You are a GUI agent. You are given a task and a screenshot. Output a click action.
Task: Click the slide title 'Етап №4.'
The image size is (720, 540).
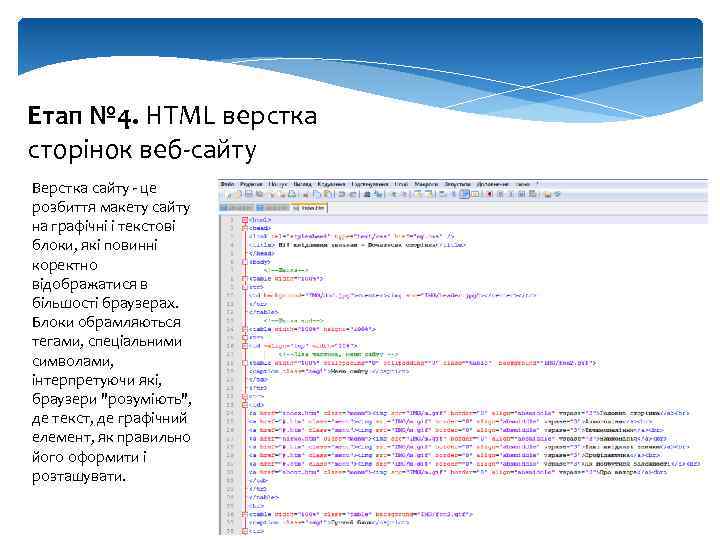click(83, 115)
